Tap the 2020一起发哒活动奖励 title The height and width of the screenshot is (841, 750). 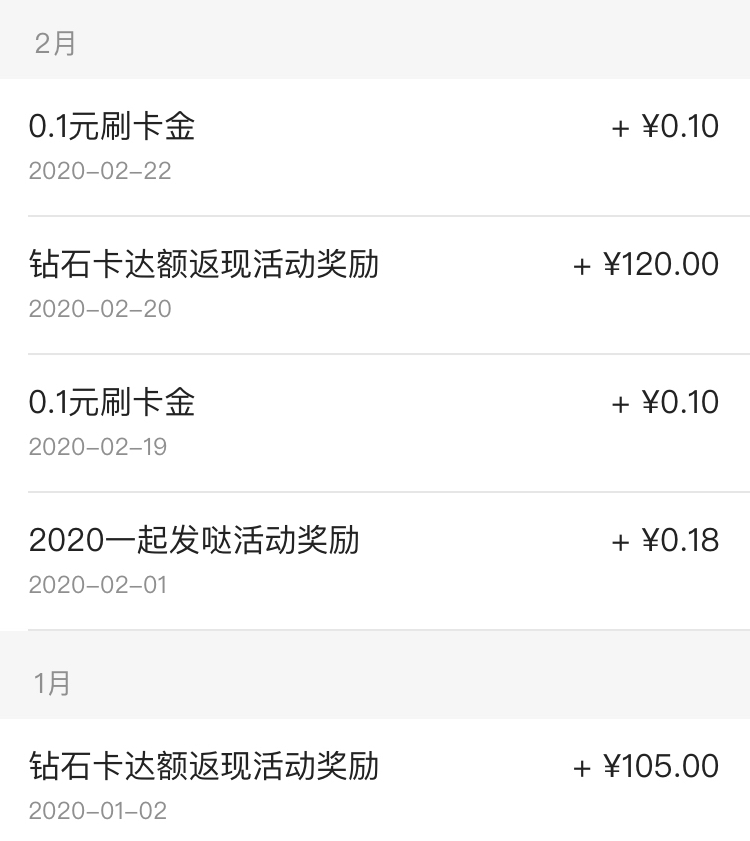[194, 540]
